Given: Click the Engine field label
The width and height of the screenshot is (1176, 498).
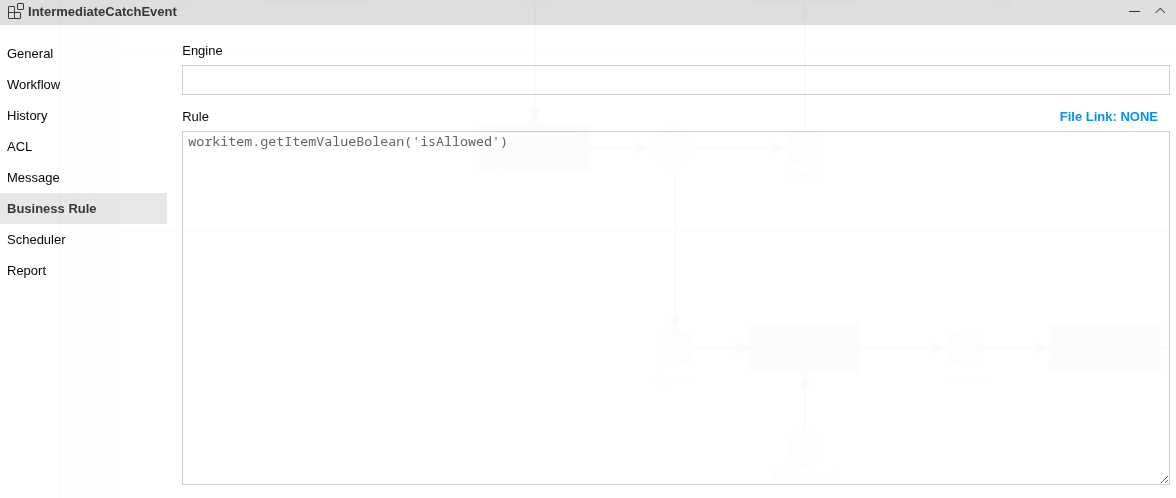Looking at the screenshot, I should 202,50.
